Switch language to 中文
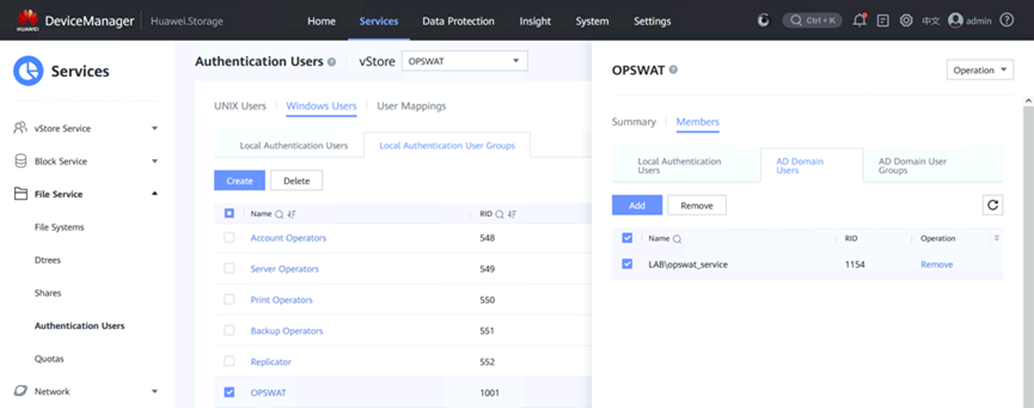The image size is (1034, 408). [930, 21]
